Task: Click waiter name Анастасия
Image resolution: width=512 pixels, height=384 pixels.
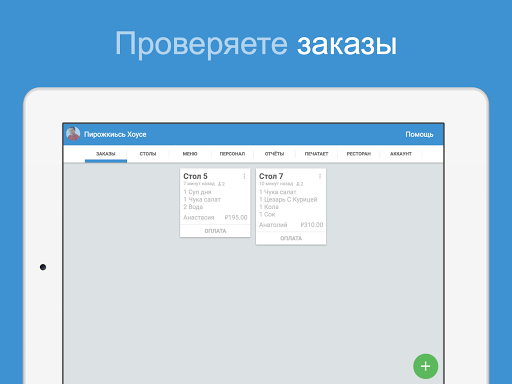Action: click(199, 217)
